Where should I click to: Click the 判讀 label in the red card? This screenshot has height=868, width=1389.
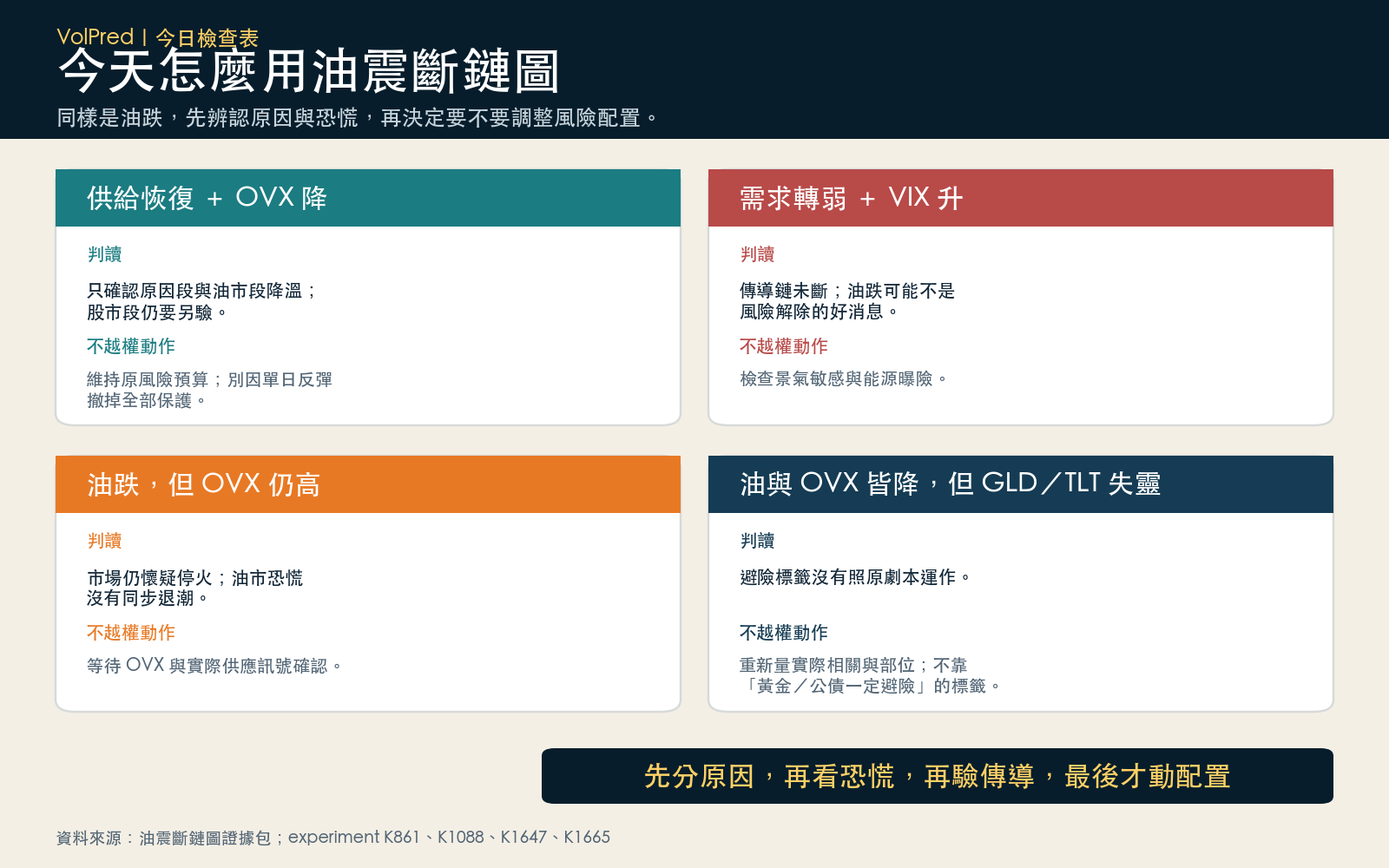757,254
